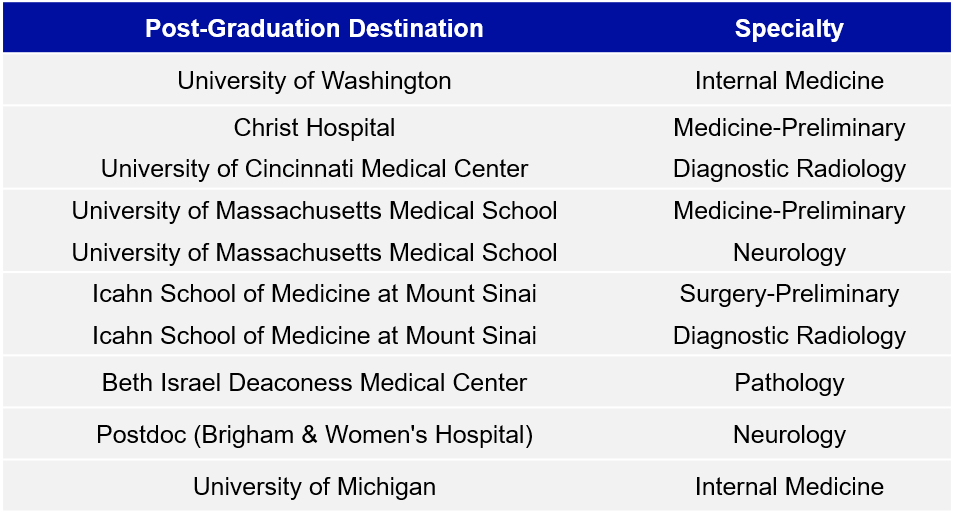
Task: Click the Specialty column header
Action: coord(789,28)
